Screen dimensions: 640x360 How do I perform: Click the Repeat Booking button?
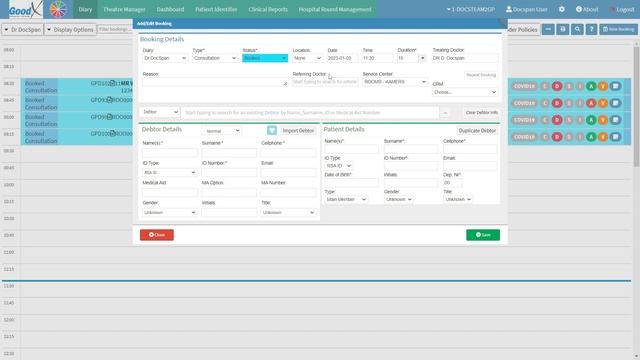pos(481,75)
